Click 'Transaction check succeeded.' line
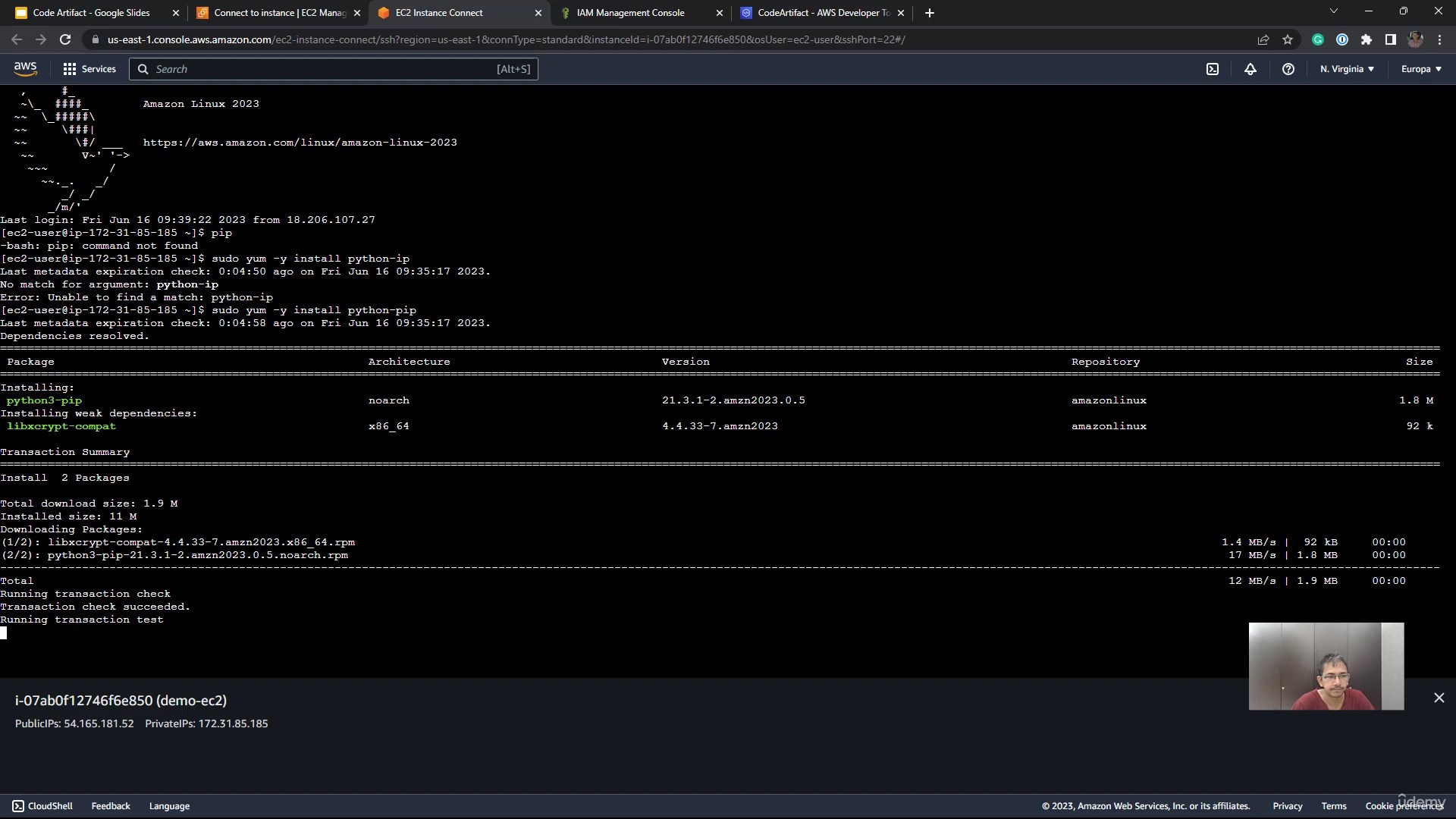The image size is (1456, 819). 96,607
